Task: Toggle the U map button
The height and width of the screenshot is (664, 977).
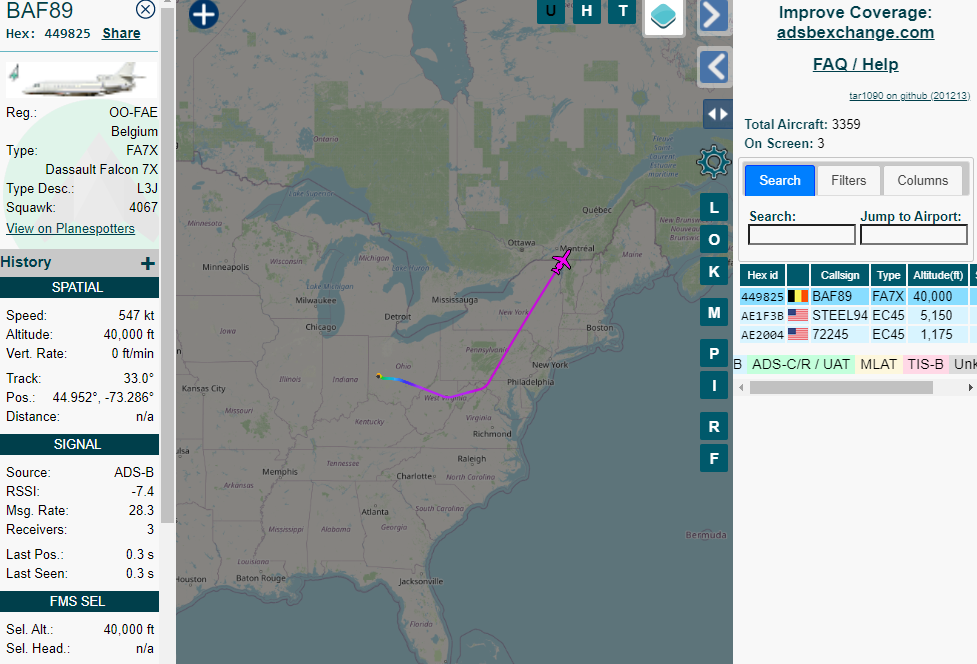Action: click(x=551, y=11)
